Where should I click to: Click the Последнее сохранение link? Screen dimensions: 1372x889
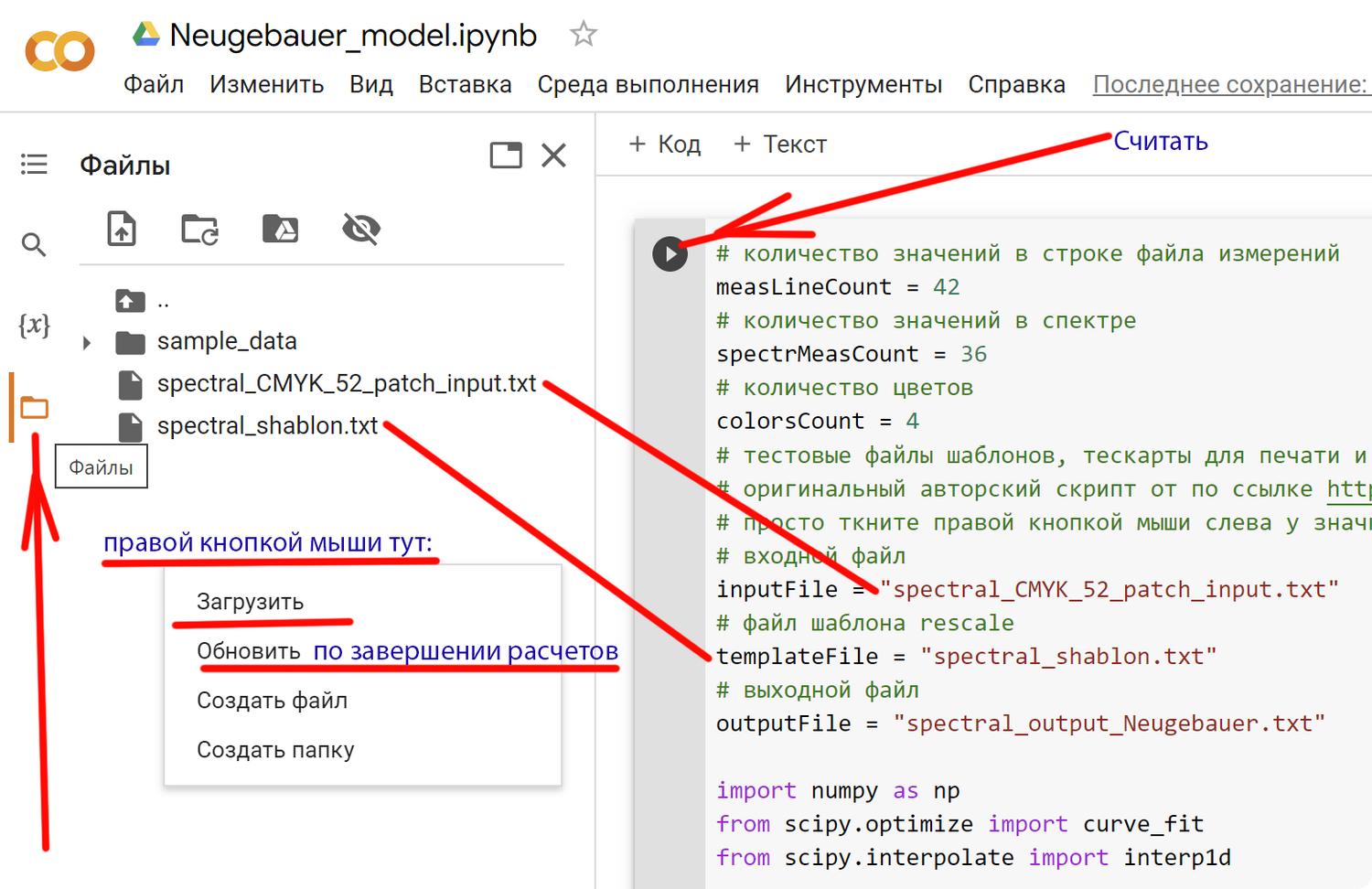[x=1229, y=84]
